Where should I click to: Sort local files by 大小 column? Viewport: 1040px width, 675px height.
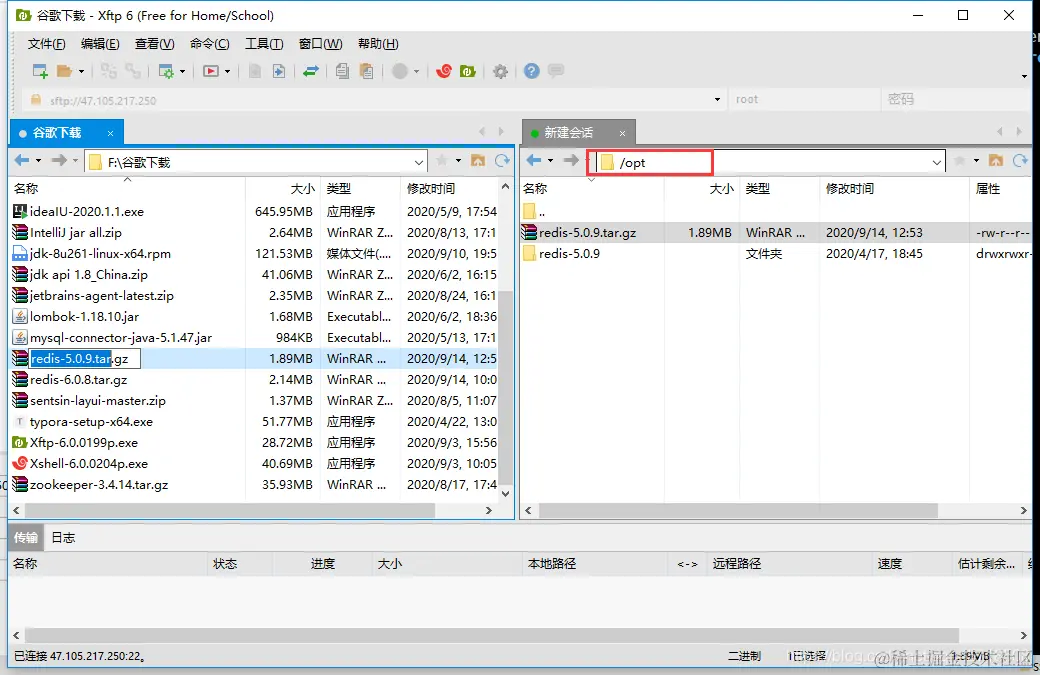[x=283, y=189]
